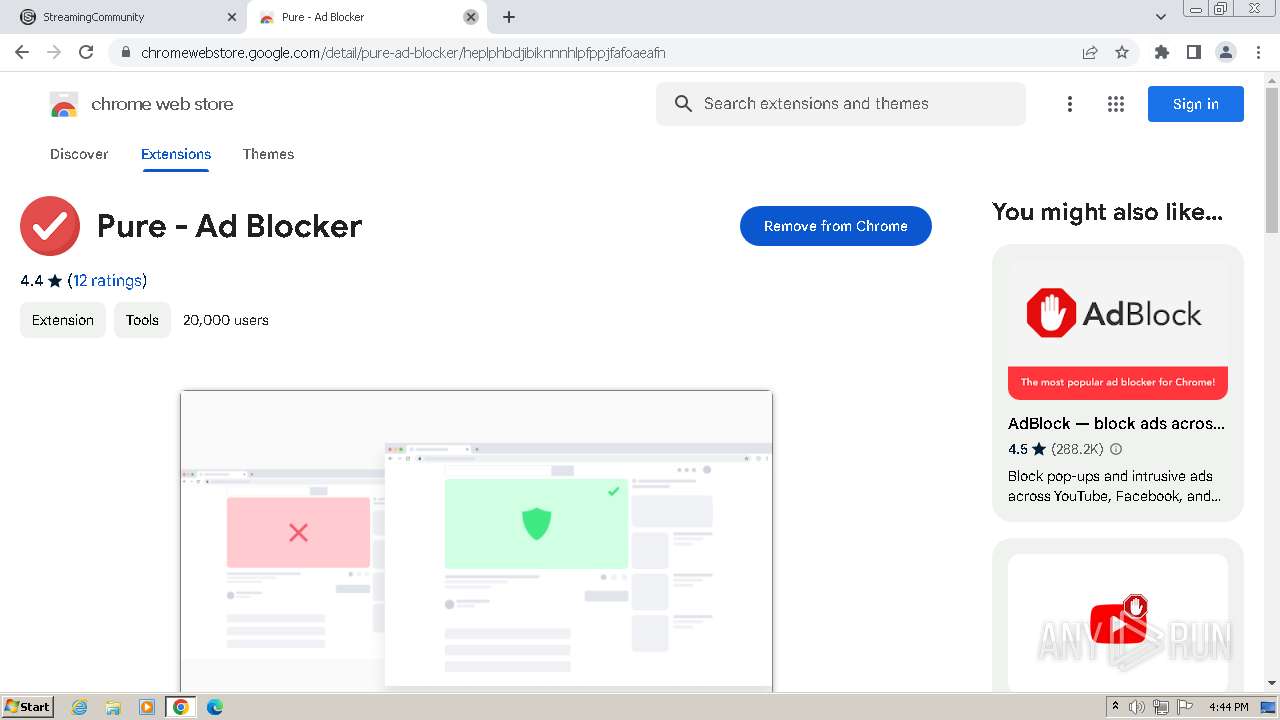The image size is (1280, 720).
Task: Open the Chrome profile avatar menu
Action: tap(1226, 52)
